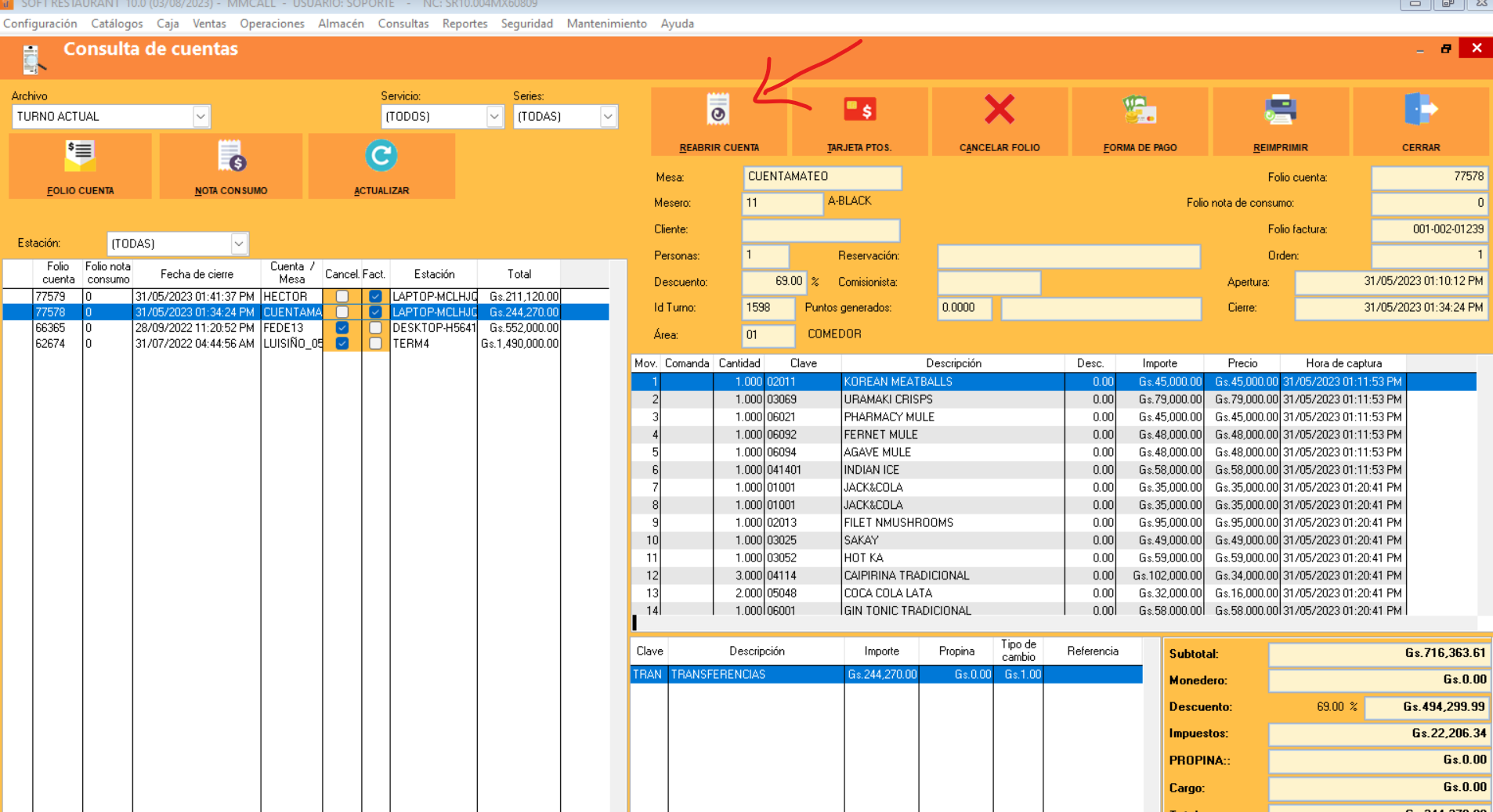Viewport: 1493px width, 812px height.
Task: Click the Nota Consumo icon
Action: 231,157
